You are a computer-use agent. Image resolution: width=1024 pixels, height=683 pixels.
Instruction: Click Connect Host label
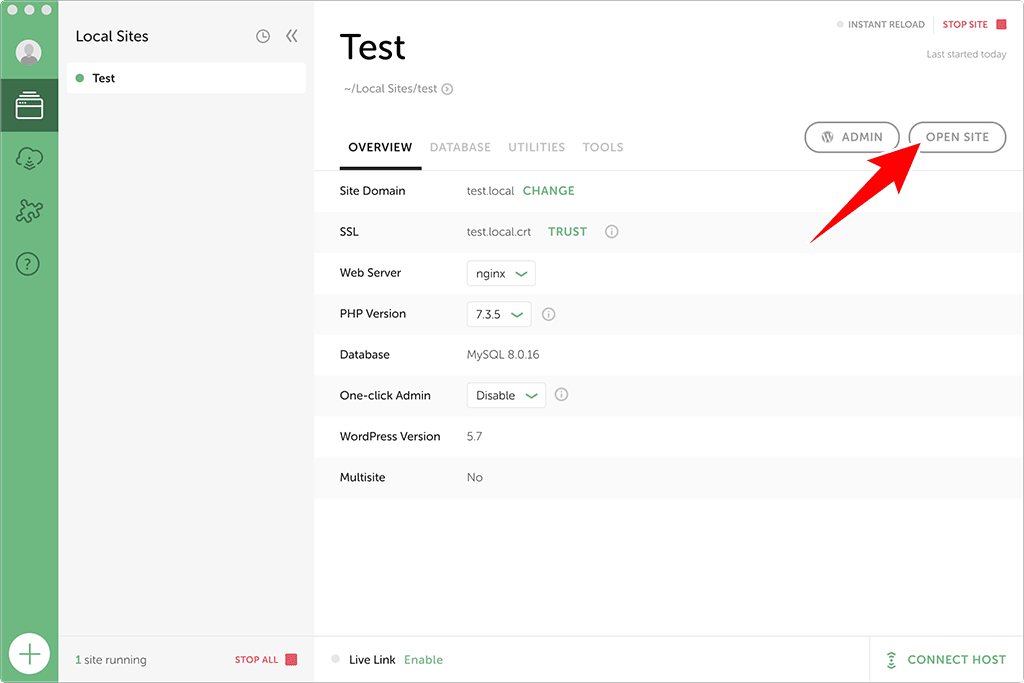pyautogui.click(x=957, y=659)
